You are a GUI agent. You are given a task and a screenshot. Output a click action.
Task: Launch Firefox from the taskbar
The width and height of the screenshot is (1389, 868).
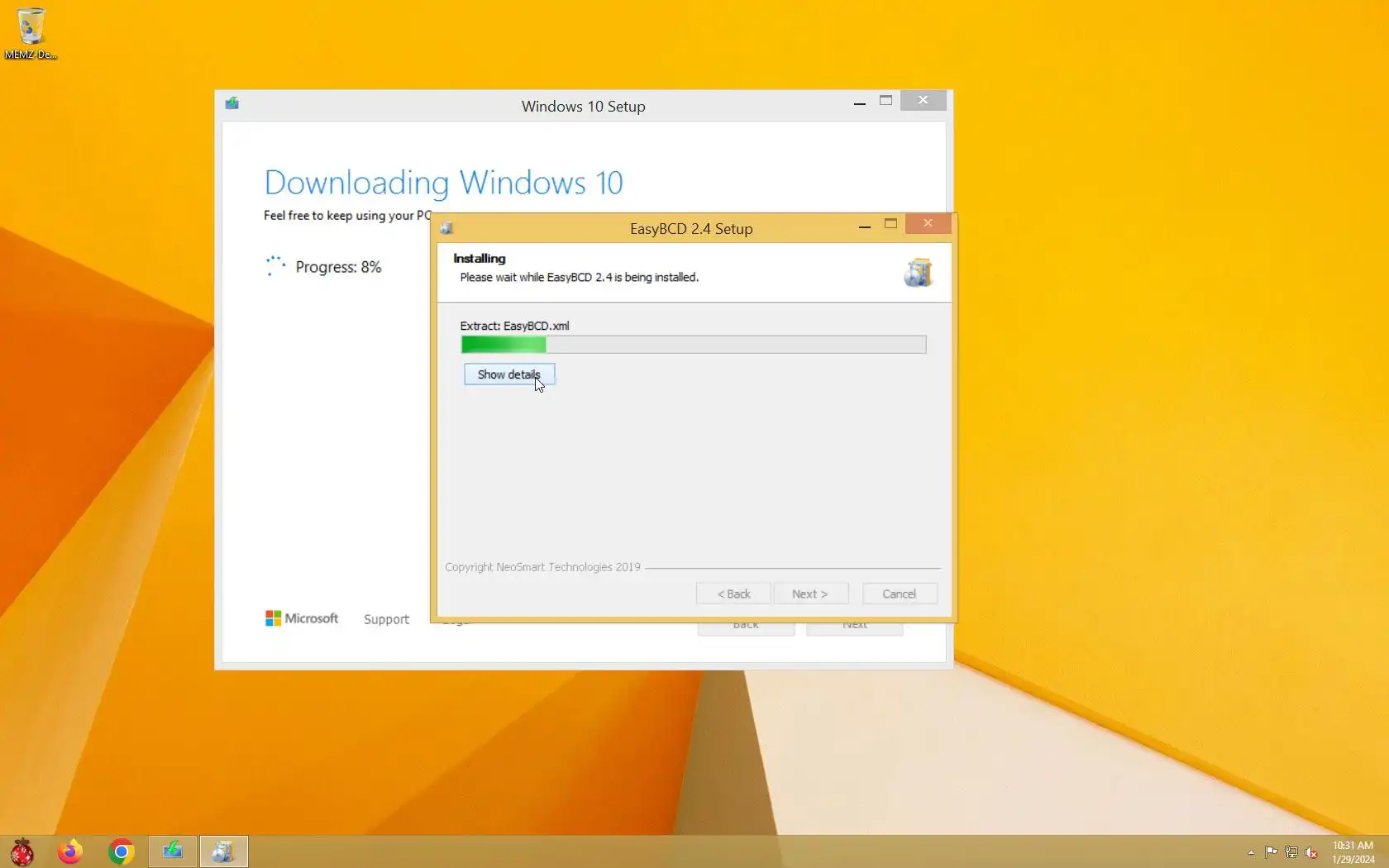pyautogui.click(x=70, y=851)
